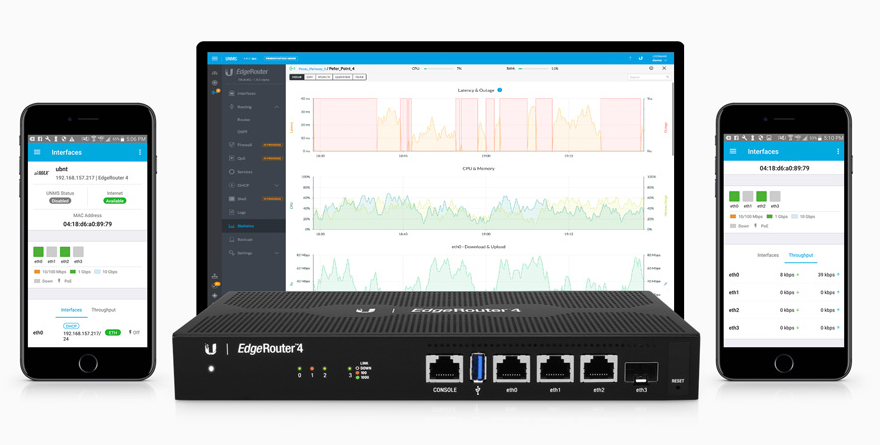Select the QUARTER time range tab
The height and width of the screenshot is (445, 880).
pos(342,77)
